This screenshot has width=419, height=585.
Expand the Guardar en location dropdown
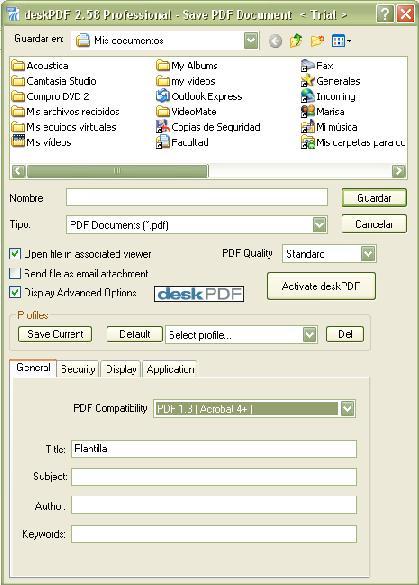251,40
